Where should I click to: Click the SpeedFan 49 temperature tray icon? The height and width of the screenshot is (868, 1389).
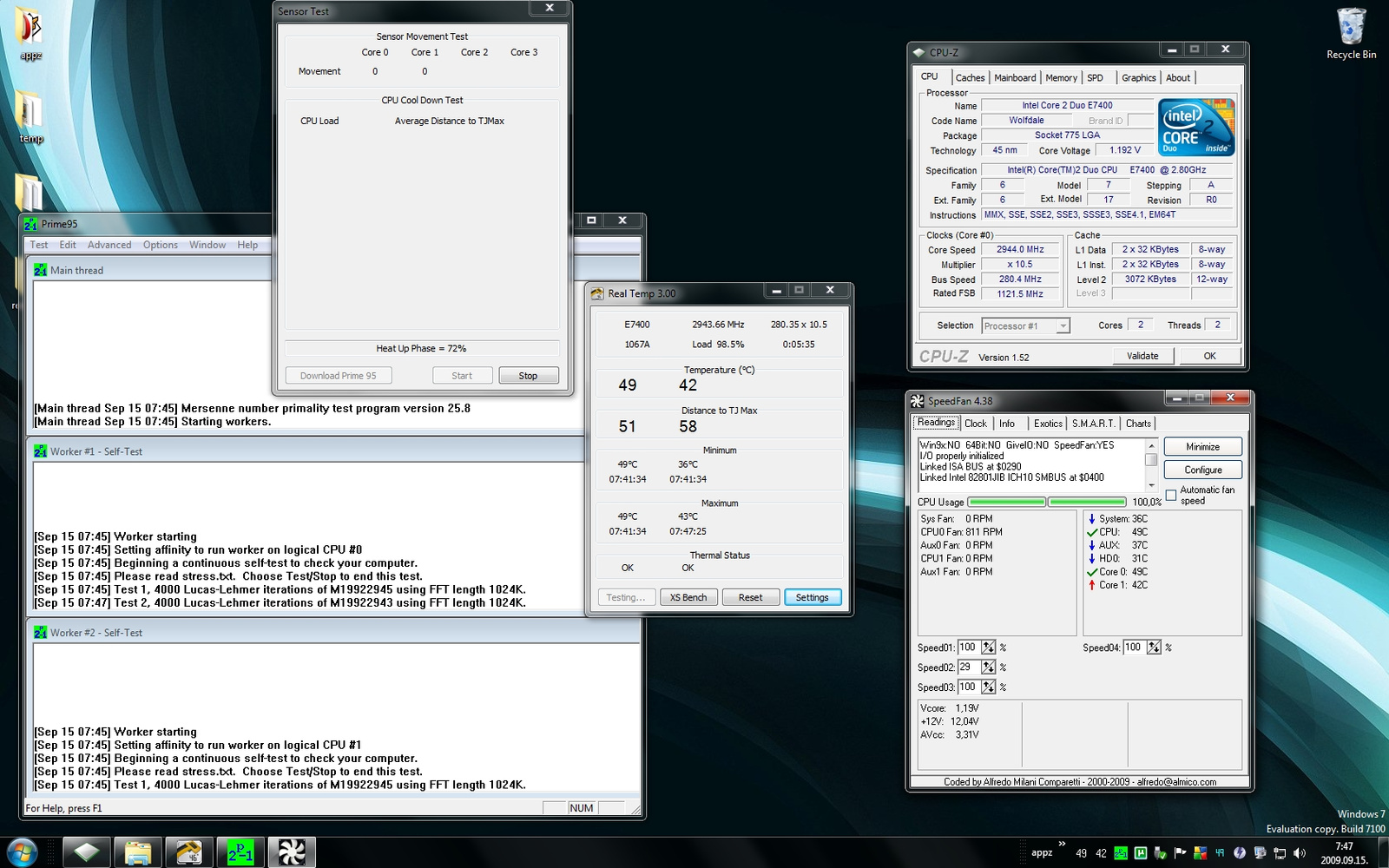[x=1220, y=853]
